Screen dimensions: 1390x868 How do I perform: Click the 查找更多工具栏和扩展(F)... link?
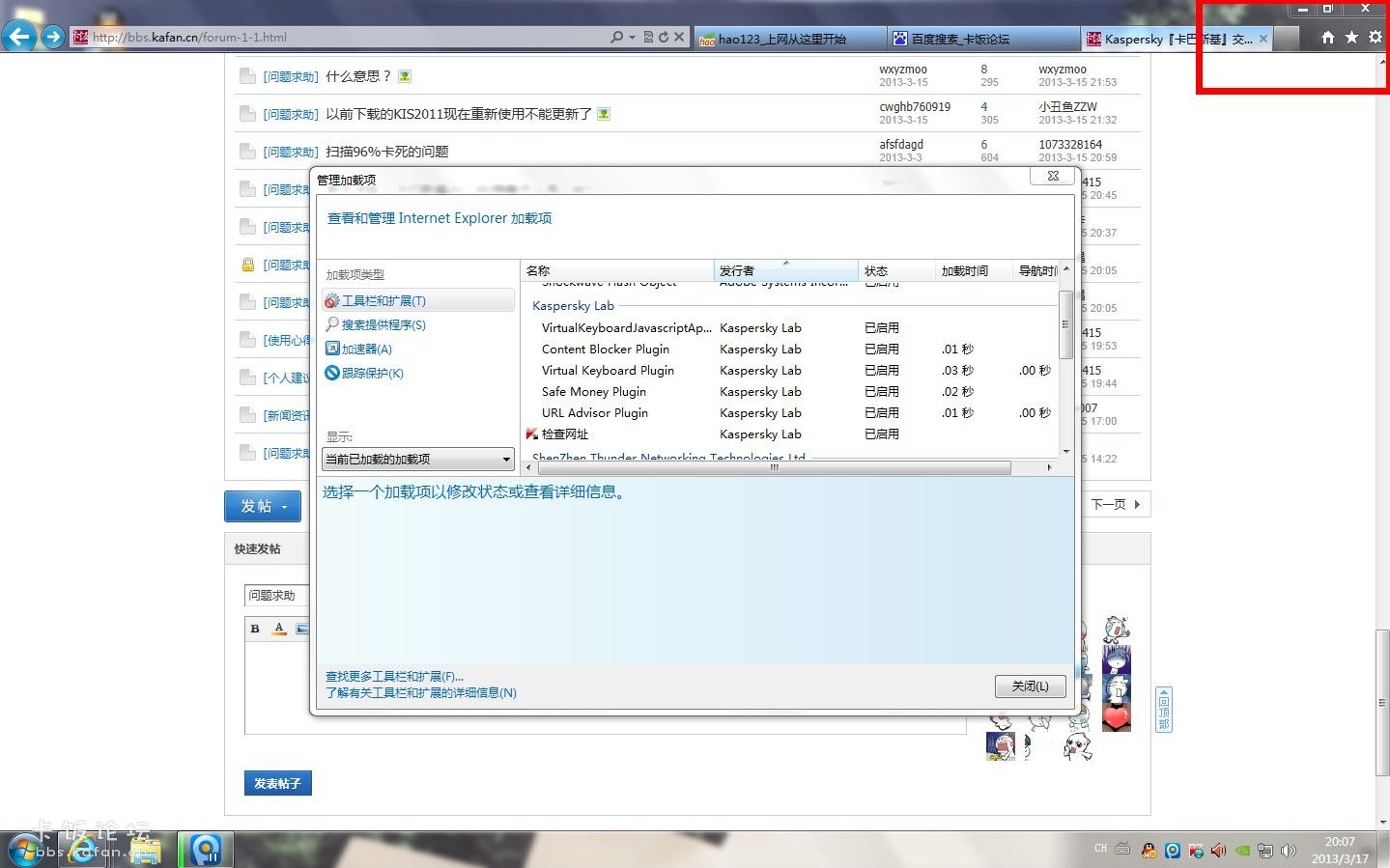(x=394, y=677)
